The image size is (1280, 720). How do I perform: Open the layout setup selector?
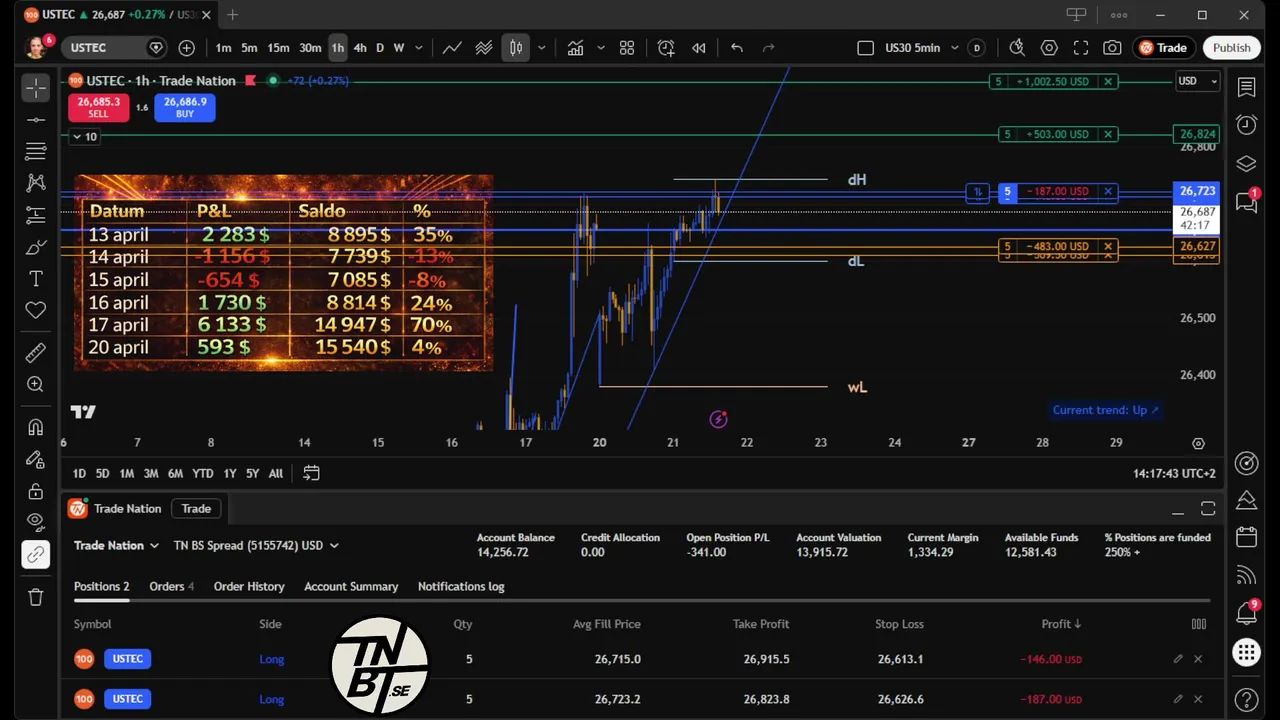[x=866, y=48]
